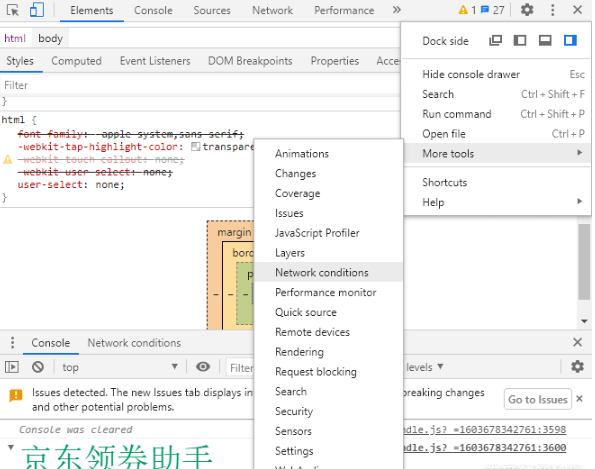Toggle the device toolbar icon

pos(36,10)
